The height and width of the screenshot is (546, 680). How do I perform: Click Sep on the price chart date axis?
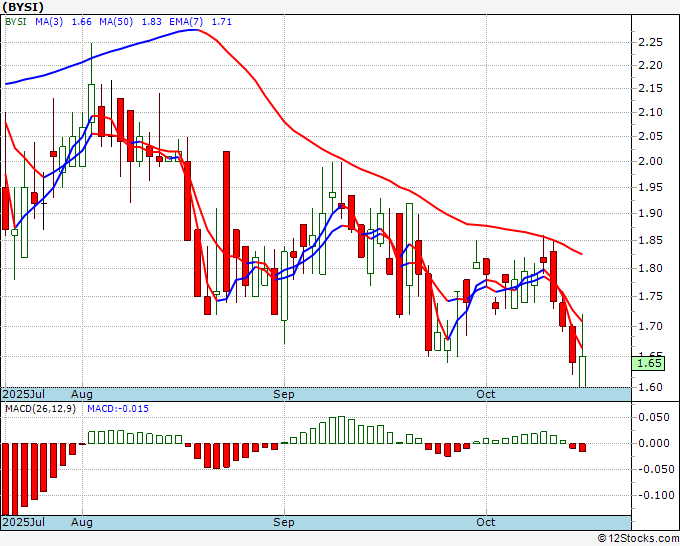click(284, 394)
